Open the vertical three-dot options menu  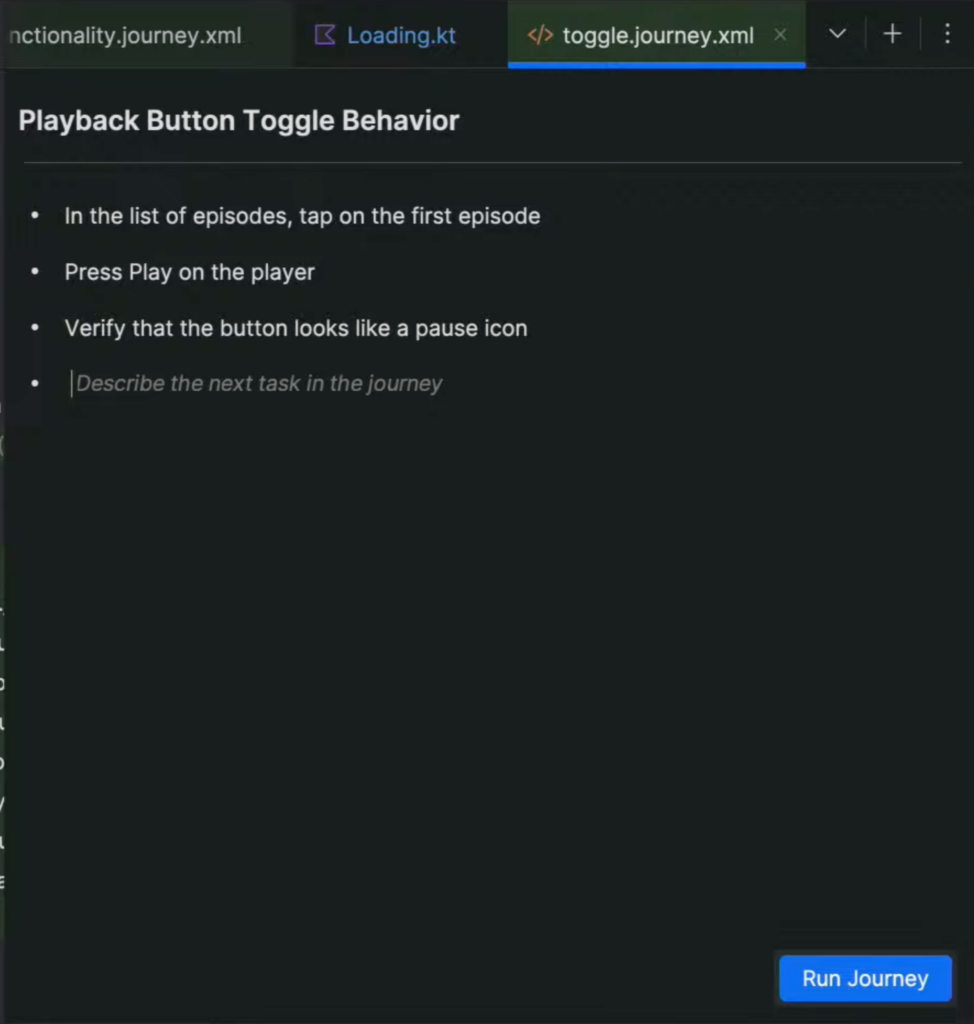click(947, 35)
